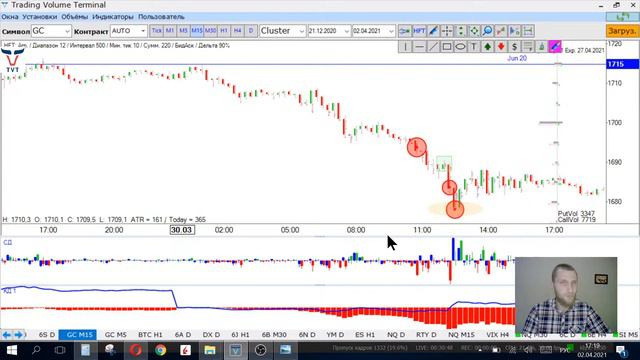Open the Пользователь menu
The width and height of the screenshot is (640, 360).
pos(161,17)
